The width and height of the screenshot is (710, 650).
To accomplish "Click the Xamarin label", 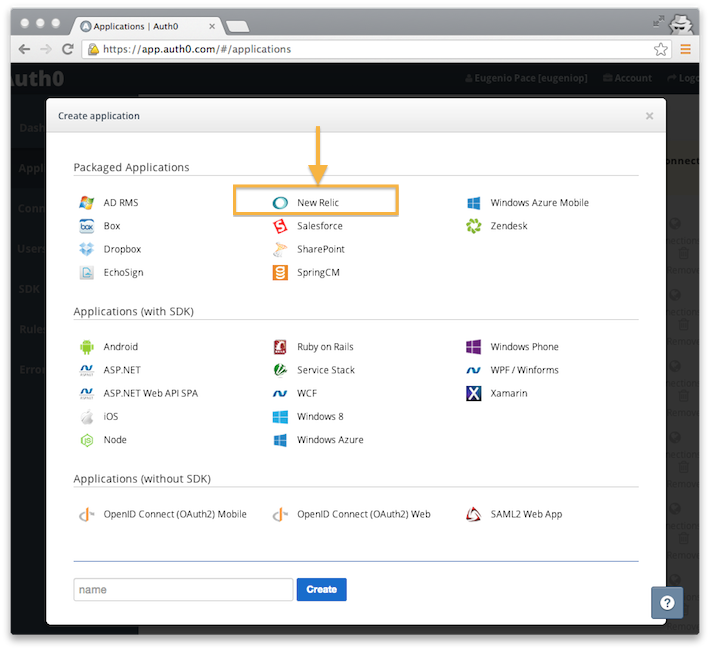I will coord(509,393).
